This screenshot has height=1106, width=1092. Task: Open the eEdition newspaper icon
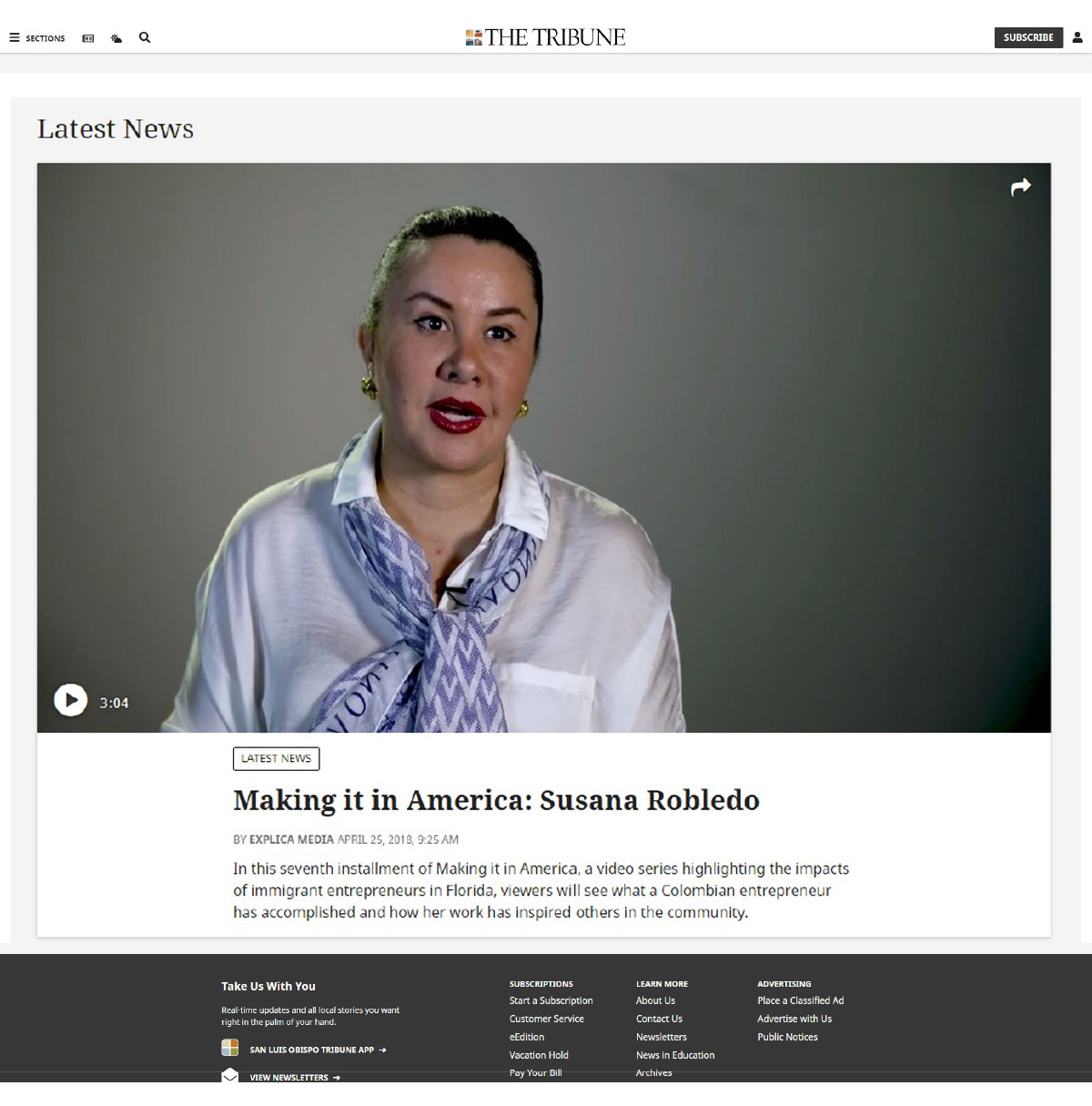coord(88,38)
